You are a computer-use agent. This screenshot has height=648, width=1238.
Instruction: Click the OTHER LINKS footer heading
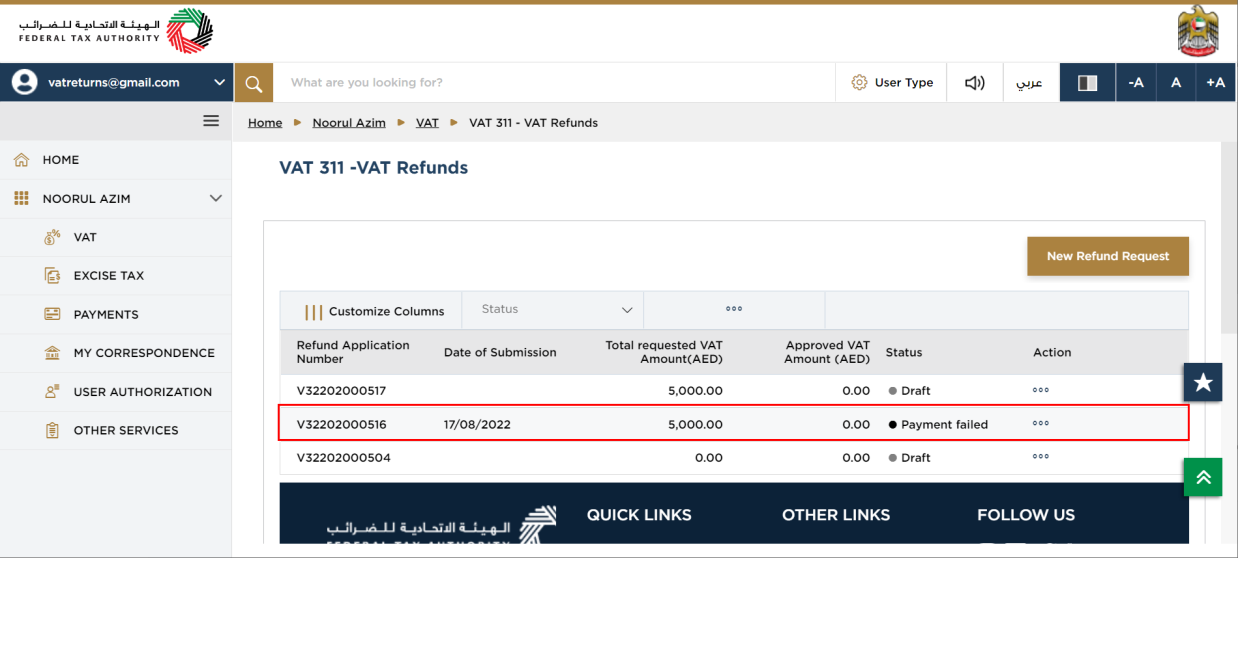836,515
